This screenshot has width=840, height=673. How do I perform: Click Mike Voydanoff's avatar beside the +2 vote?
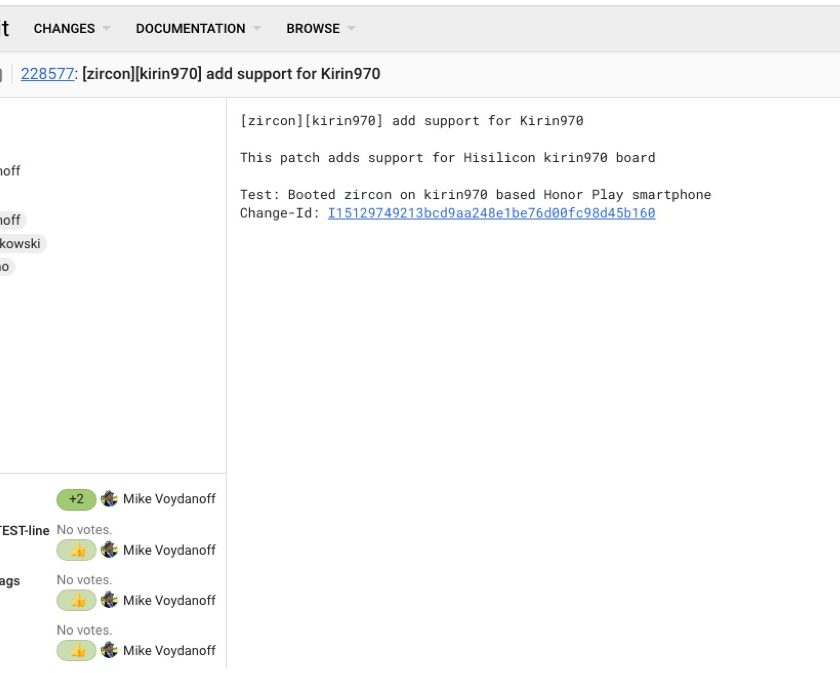coord(110,499)
